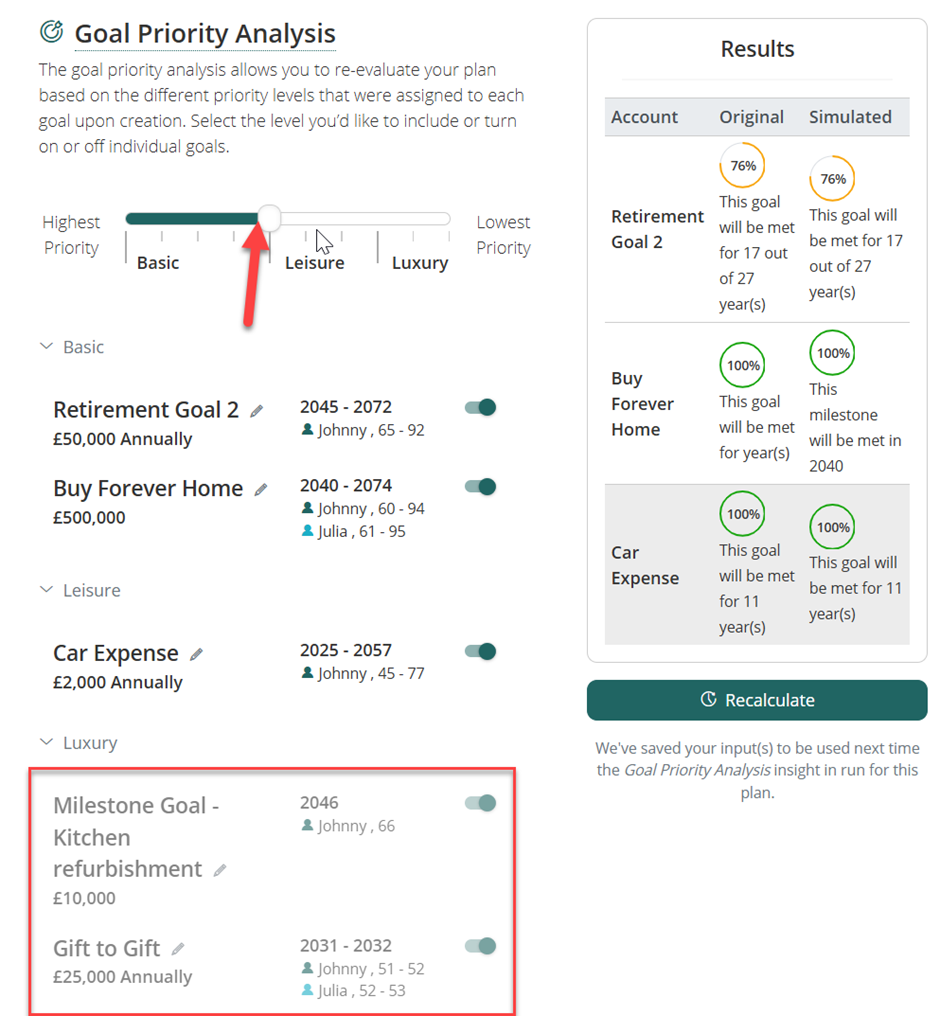This screenshot has width=940, height=1016.
Task: Toggle the Kitchen refurbishment milestone goal switch
Action: click(481, 803)
